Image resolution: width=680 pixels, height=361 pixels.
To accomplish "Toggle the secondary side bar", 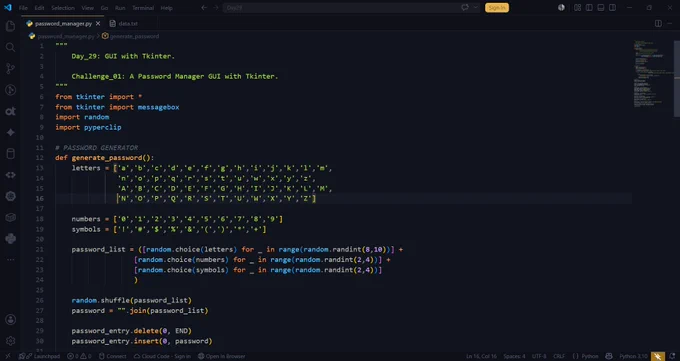I will [612, 7].
